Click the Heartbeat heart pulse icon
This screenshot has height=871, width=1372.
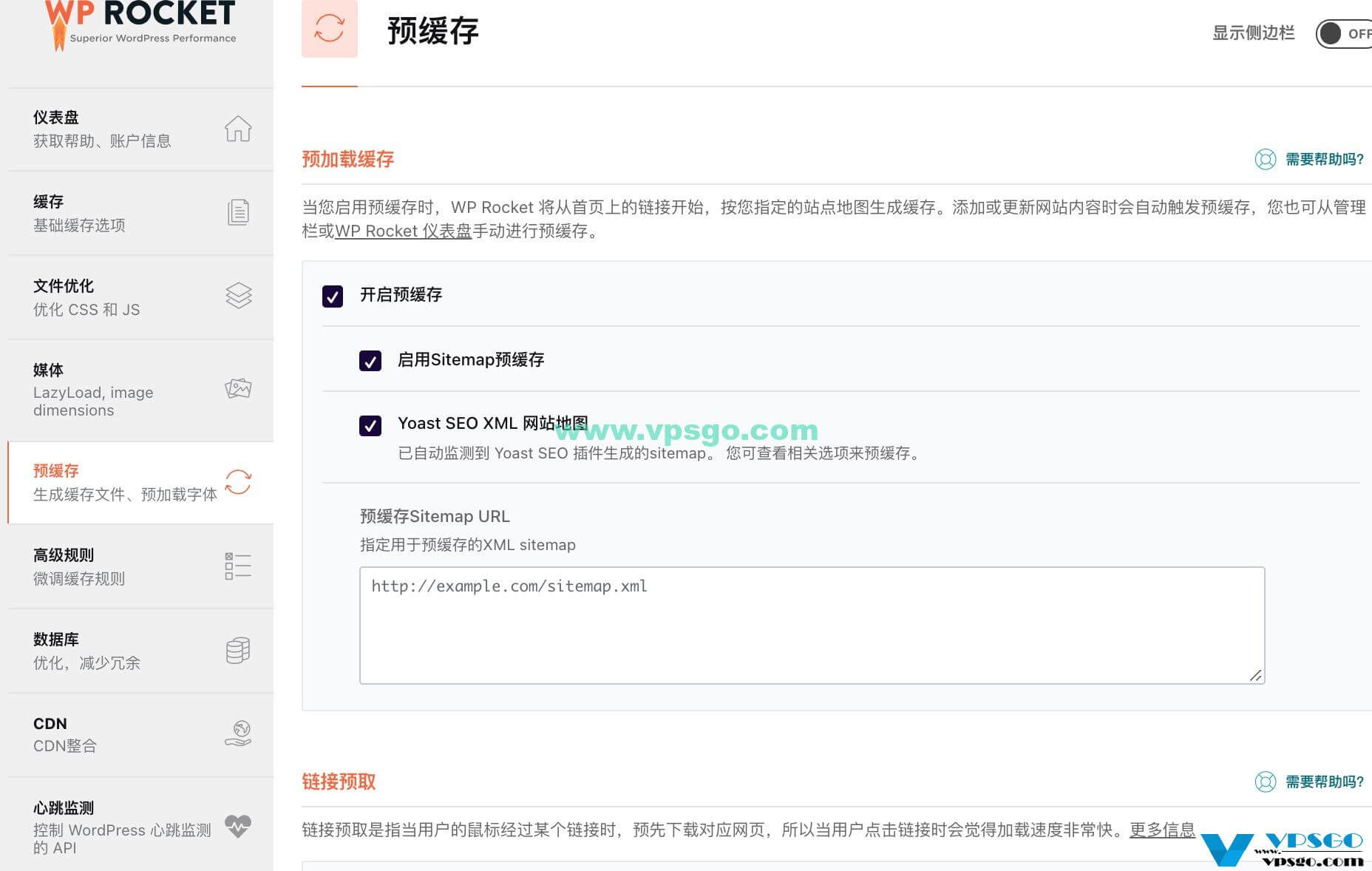(238, 826)
